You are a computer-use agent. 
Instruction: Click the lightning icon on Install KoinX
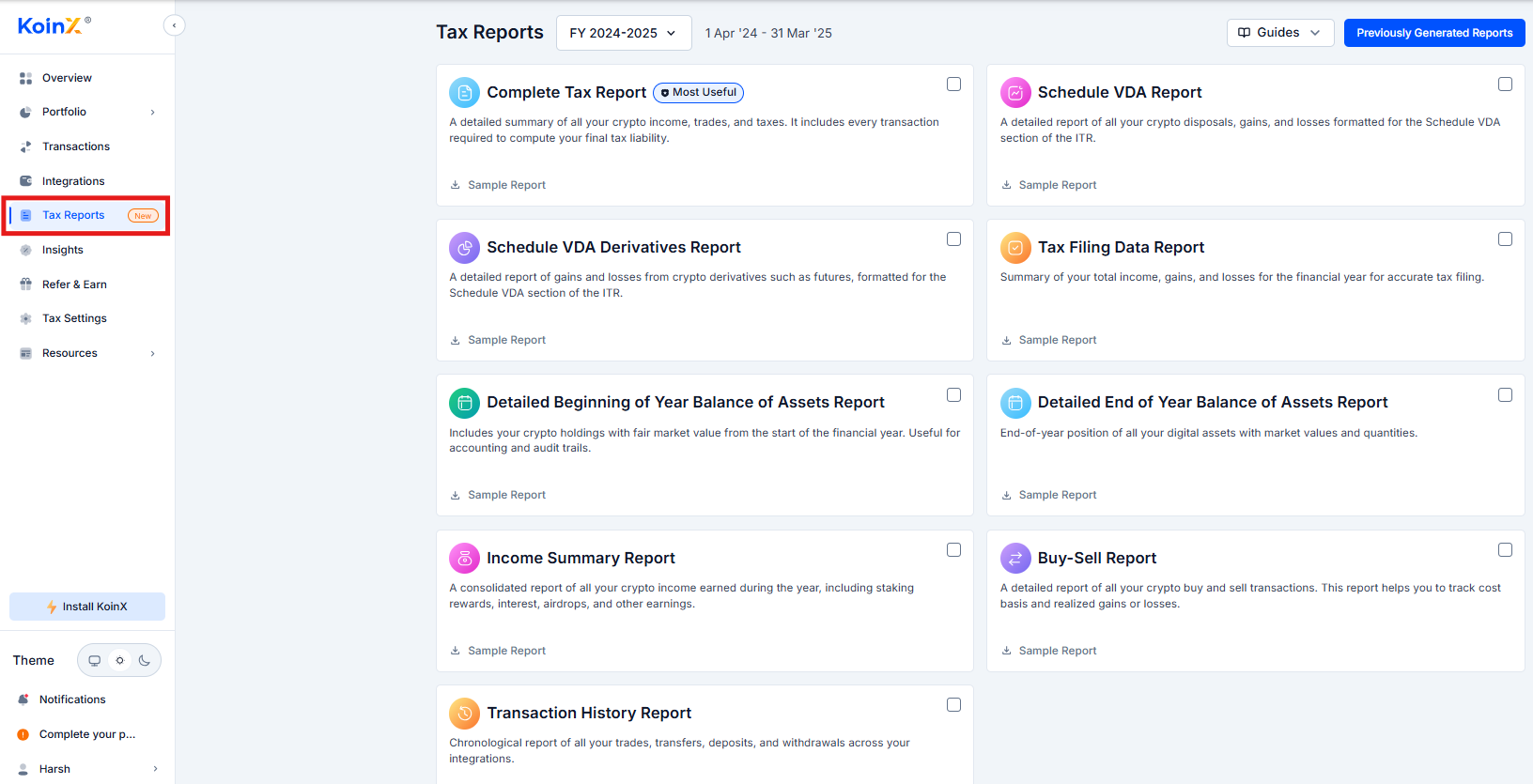click(53, 607)
